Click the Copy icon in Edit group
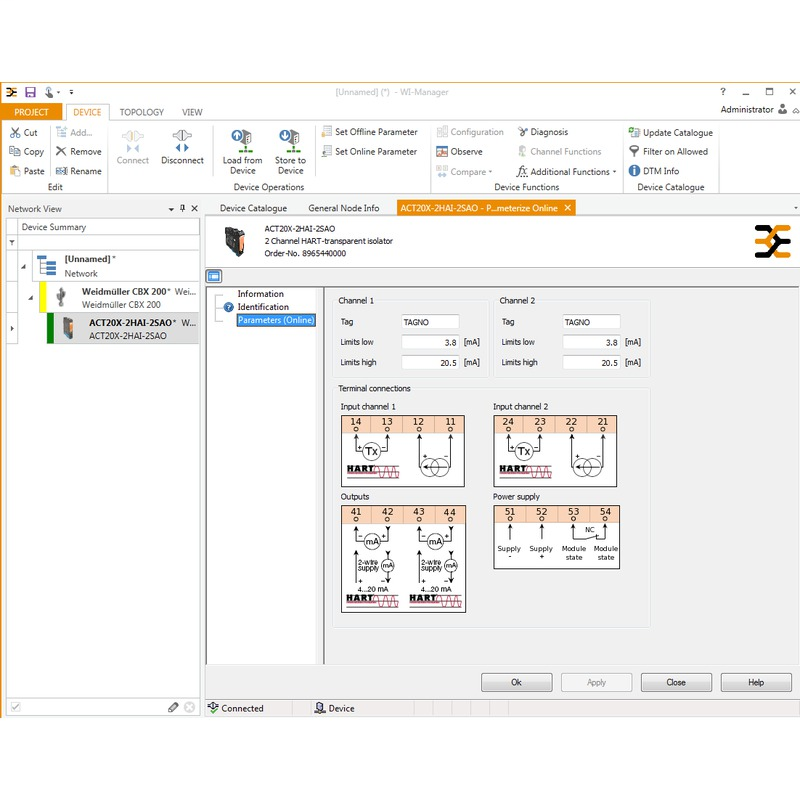Image resolution: width=800 pixels, height=800 pixels. (x=15, y=152)
